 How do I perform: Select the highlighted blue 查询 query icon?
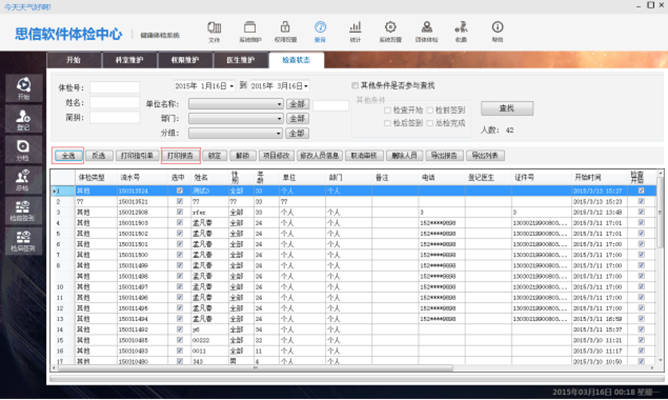(x=320, y=32)
